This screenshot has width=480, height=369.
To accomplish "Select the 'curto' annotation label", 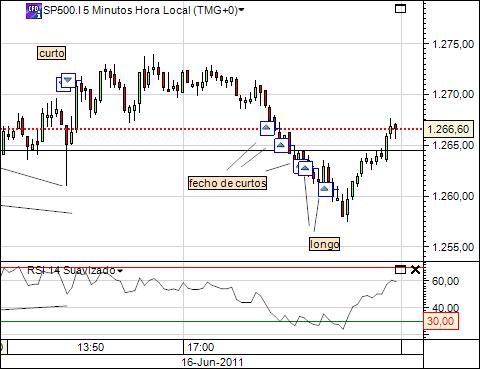I will (x=52, y=53).
